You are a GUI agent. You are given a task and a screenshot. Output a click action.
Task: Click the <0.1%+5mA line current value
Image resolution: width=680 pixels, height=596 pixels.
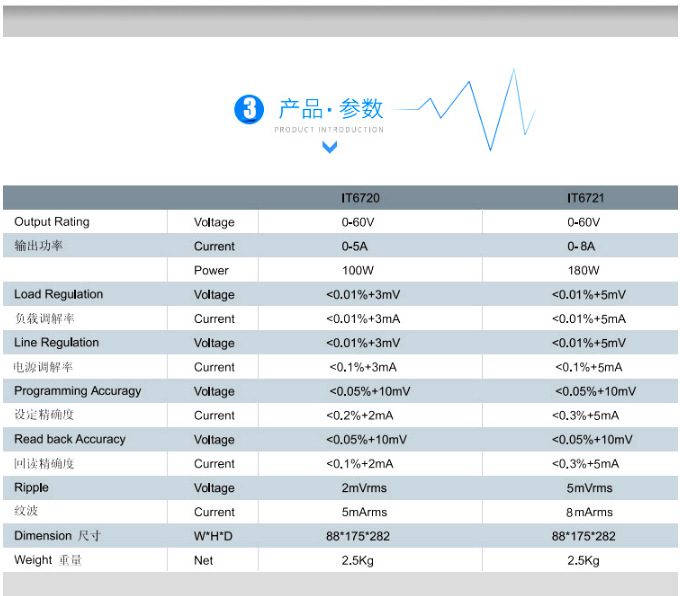point(589,367)
